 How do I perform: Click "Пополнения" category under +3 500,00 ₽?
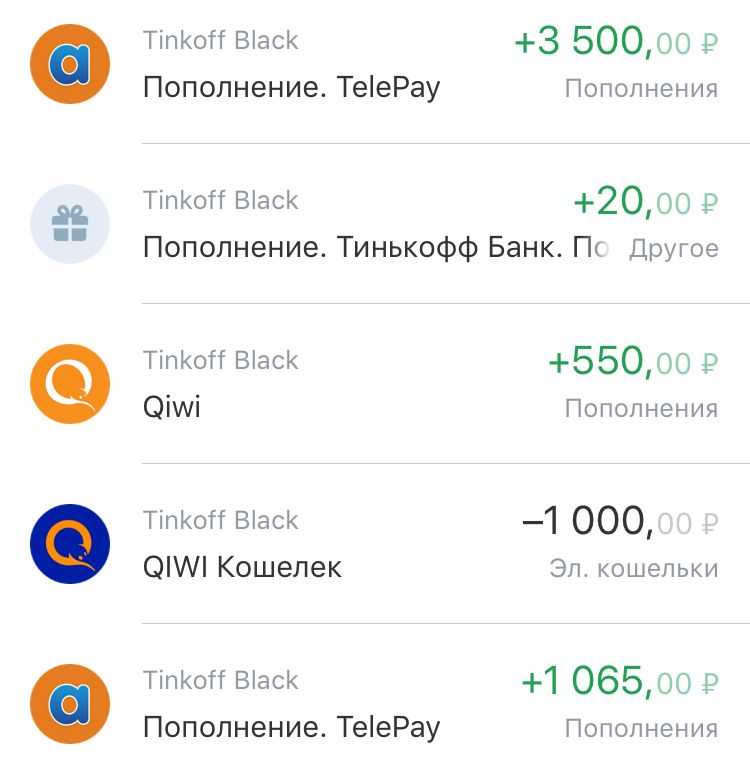[641, 88]
